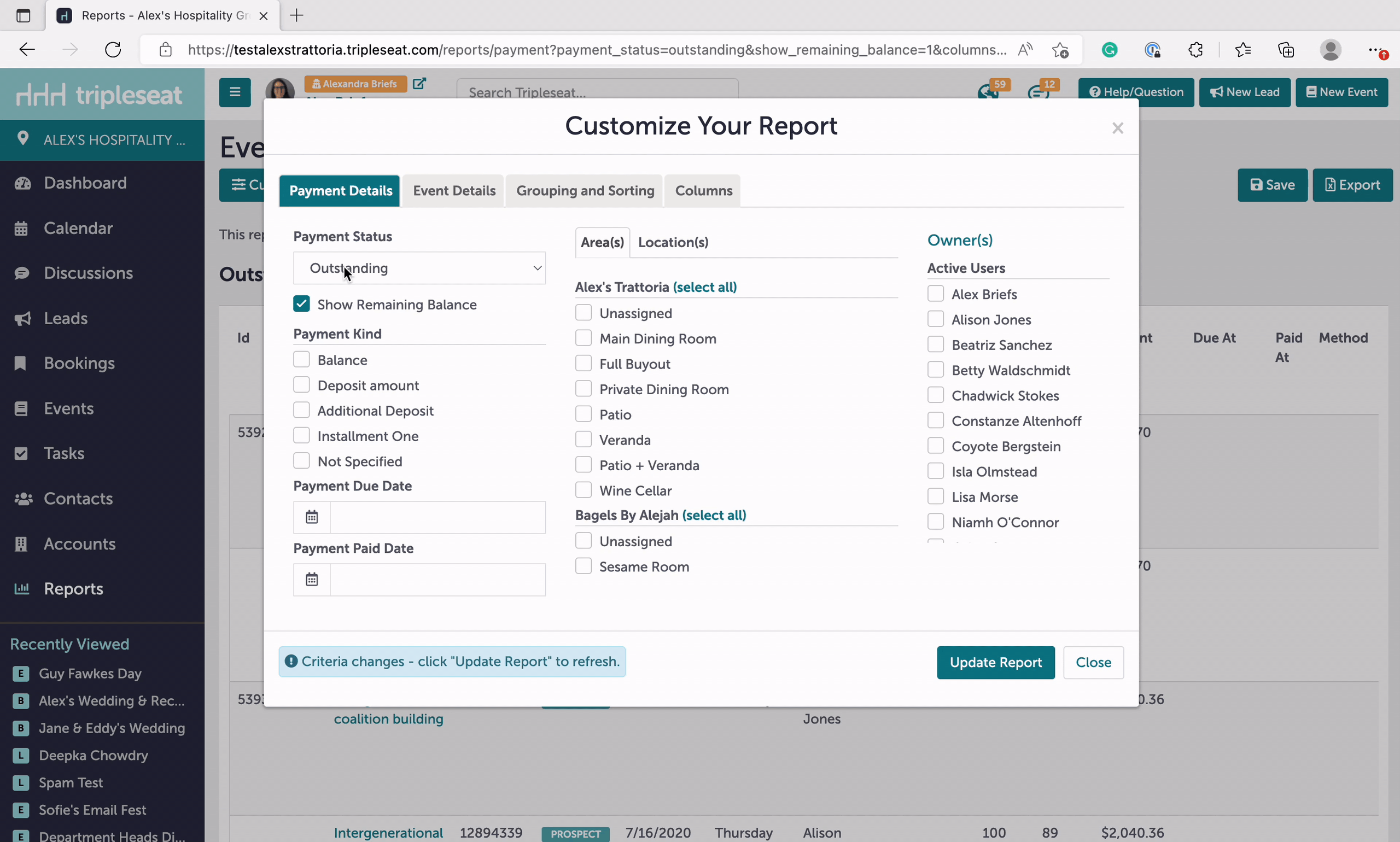Click the Close button in dialog
This screenshot has height=842, width=1400.
click(1093, 662)
